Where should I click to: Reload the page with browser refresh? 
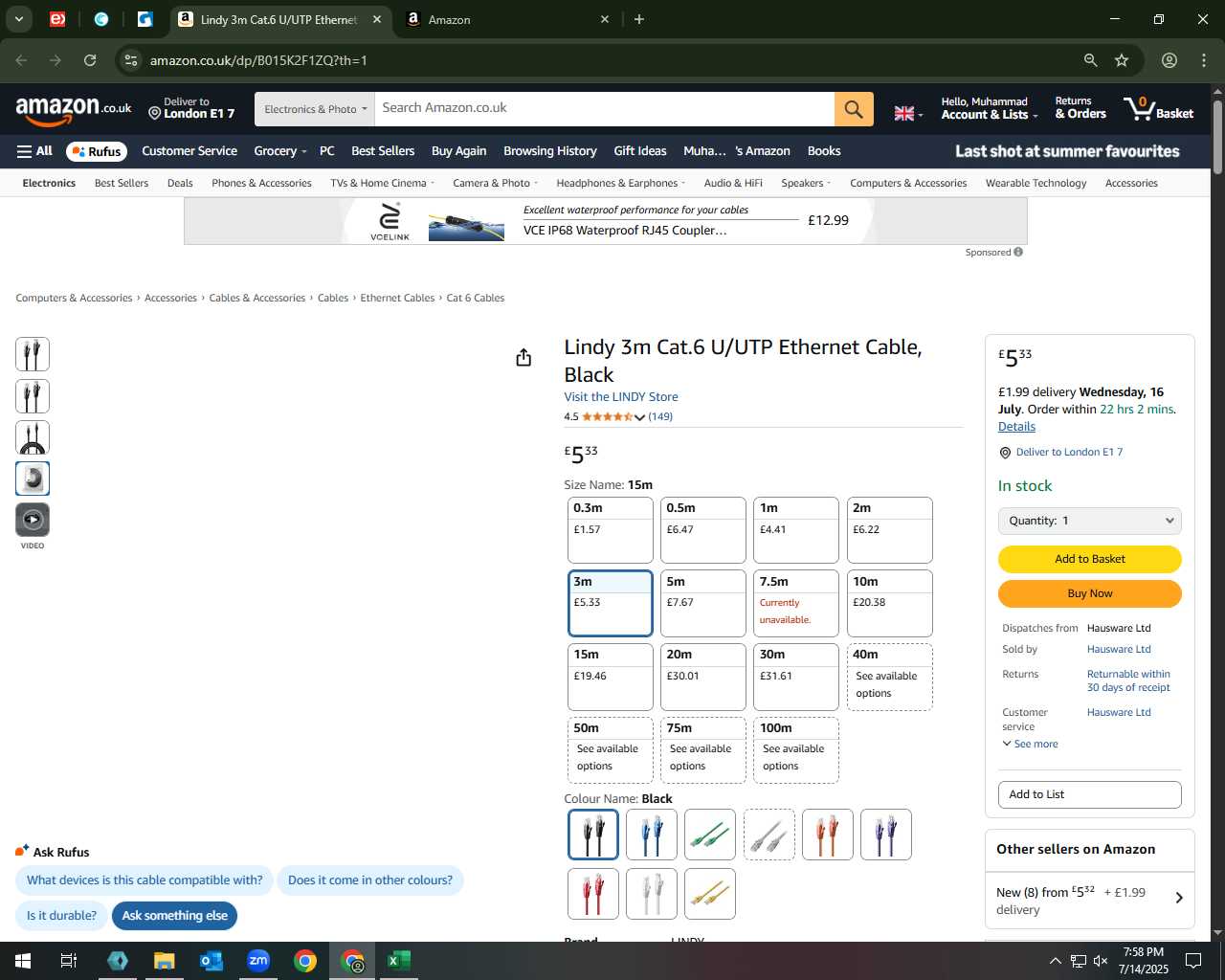(90, 60)
